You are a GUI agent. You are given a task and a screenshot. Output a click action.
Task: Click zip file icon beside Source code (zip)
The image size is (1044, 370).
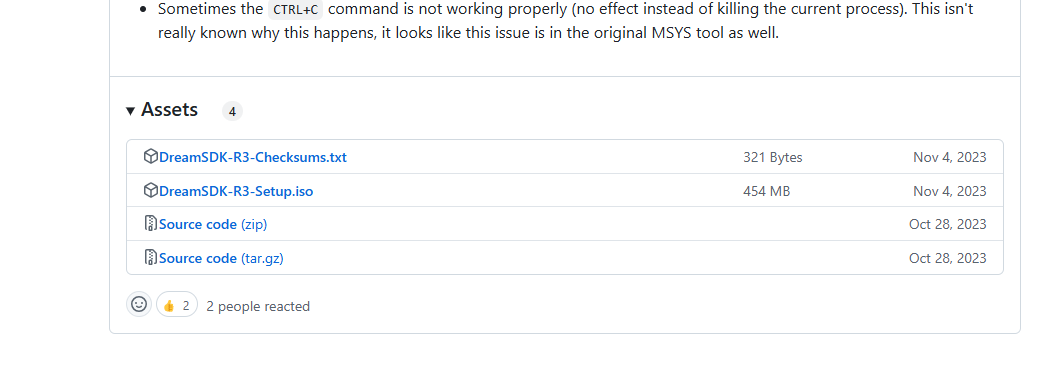[150, 223]
